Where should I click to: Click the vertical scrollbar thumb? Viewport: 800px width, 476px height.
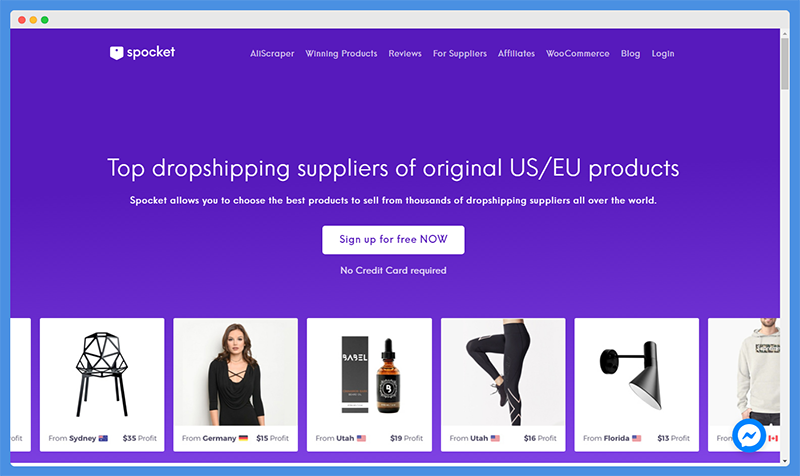[x=785, y=64]
